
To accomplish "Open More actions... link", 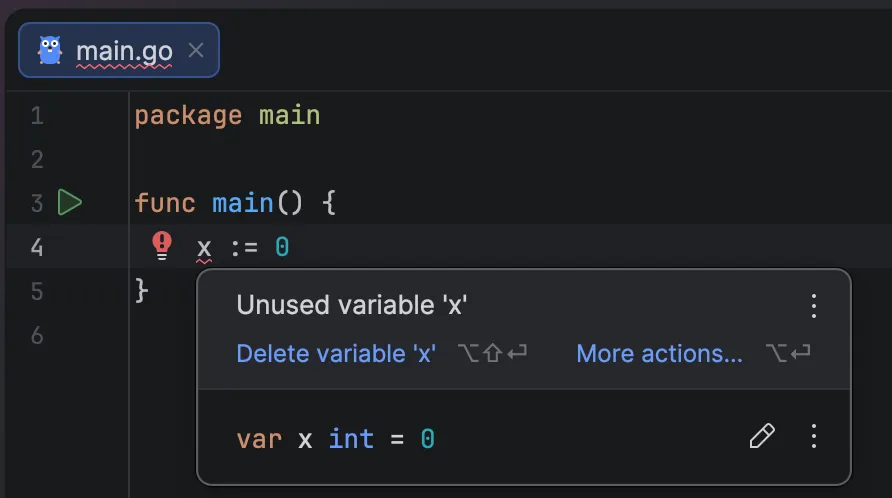I will click(x=659, y=354).
